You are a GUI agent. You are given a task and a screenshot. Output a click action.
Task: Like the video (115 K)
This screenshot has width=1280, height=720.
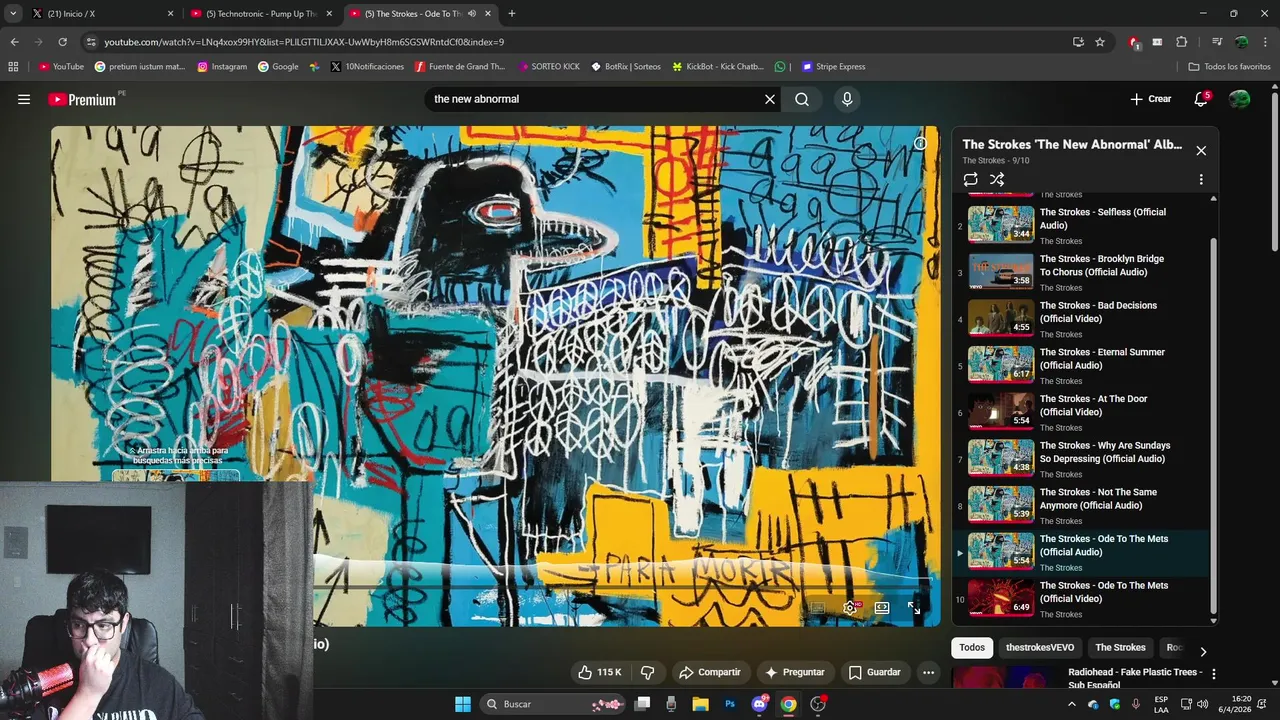tap(599, 672)
